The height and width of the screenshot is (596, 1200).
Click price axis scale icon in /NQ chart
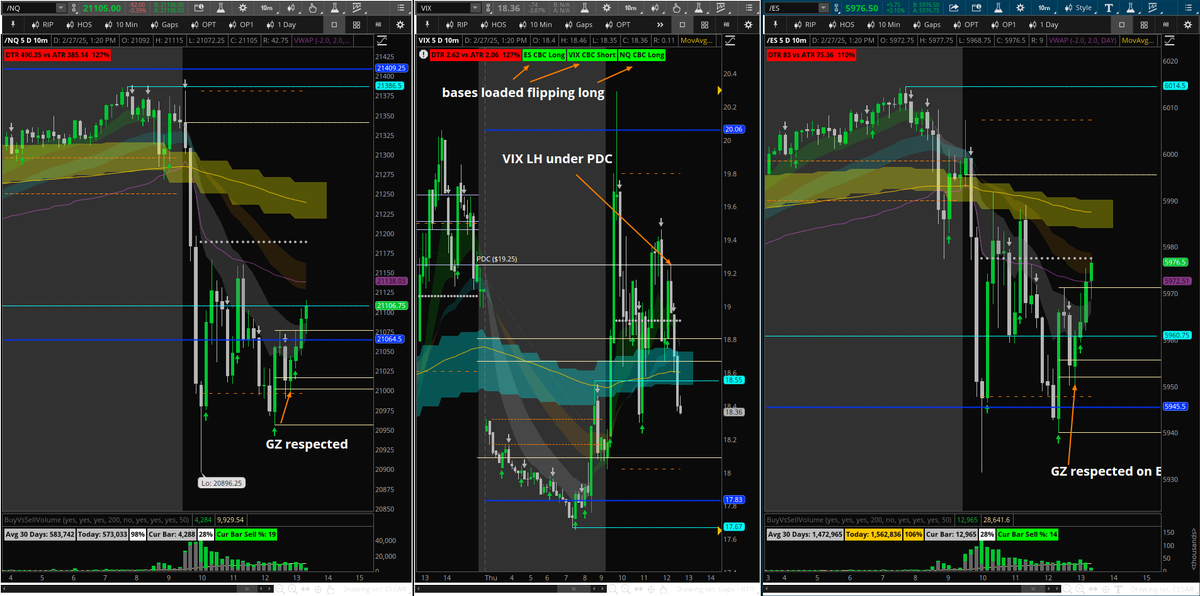coord(381,41)
